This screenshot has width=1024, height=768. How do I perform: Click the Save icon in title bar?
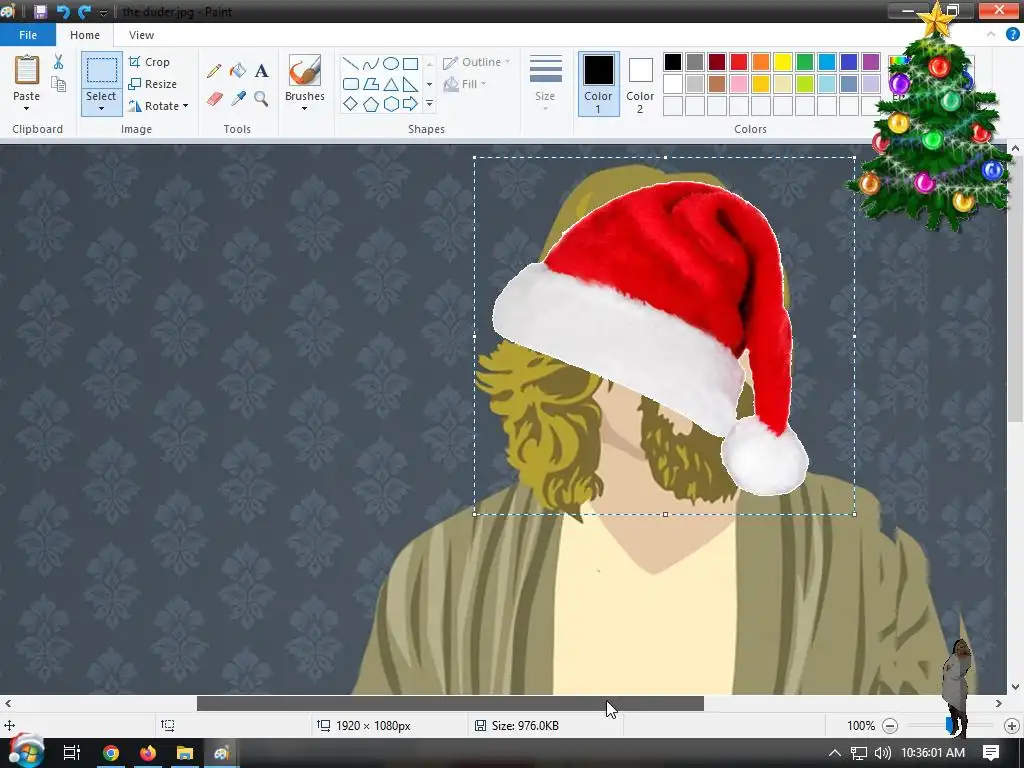40,12
